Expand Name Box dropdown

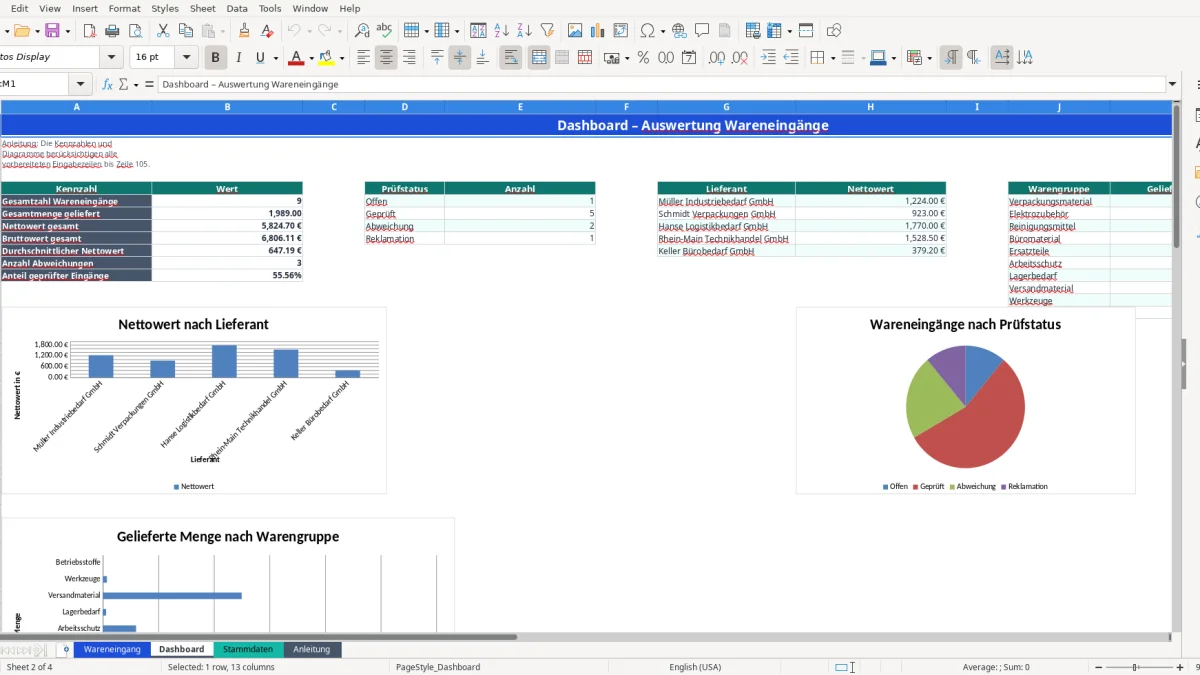[81, 85]
